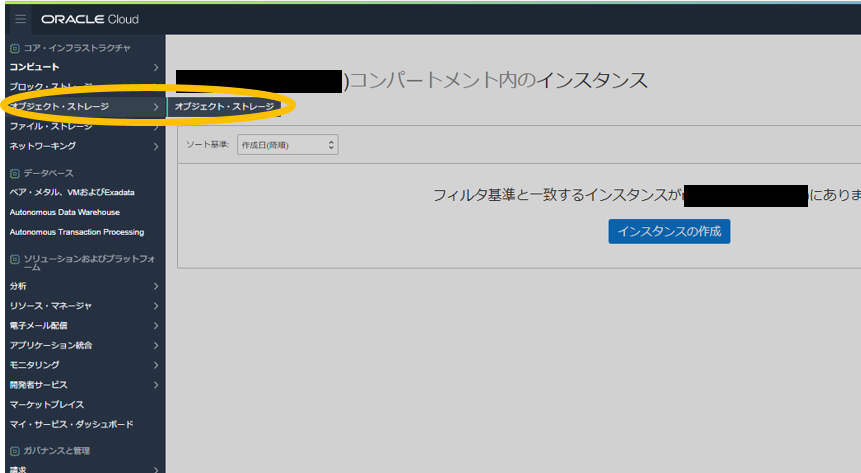Click the インスタンスの作成 button

tap(669, 231)
